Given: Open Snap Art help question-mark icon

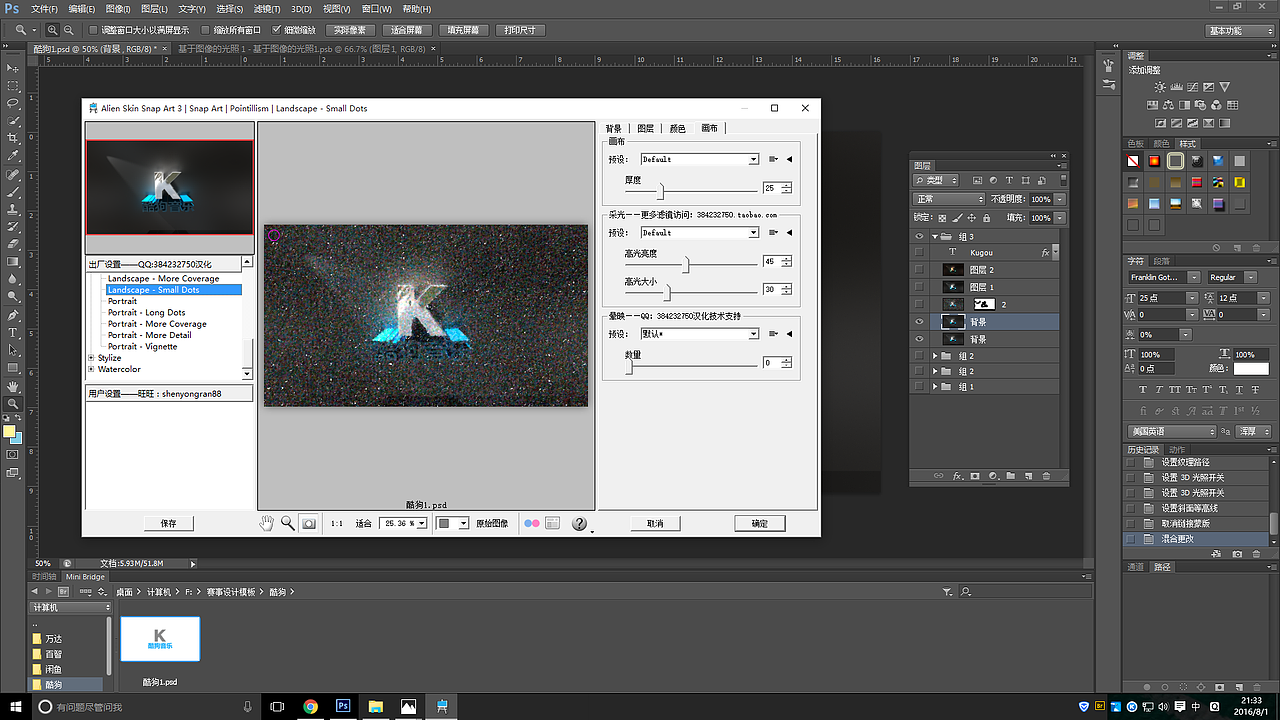Looking at the screenshot, I should point(579,523).
